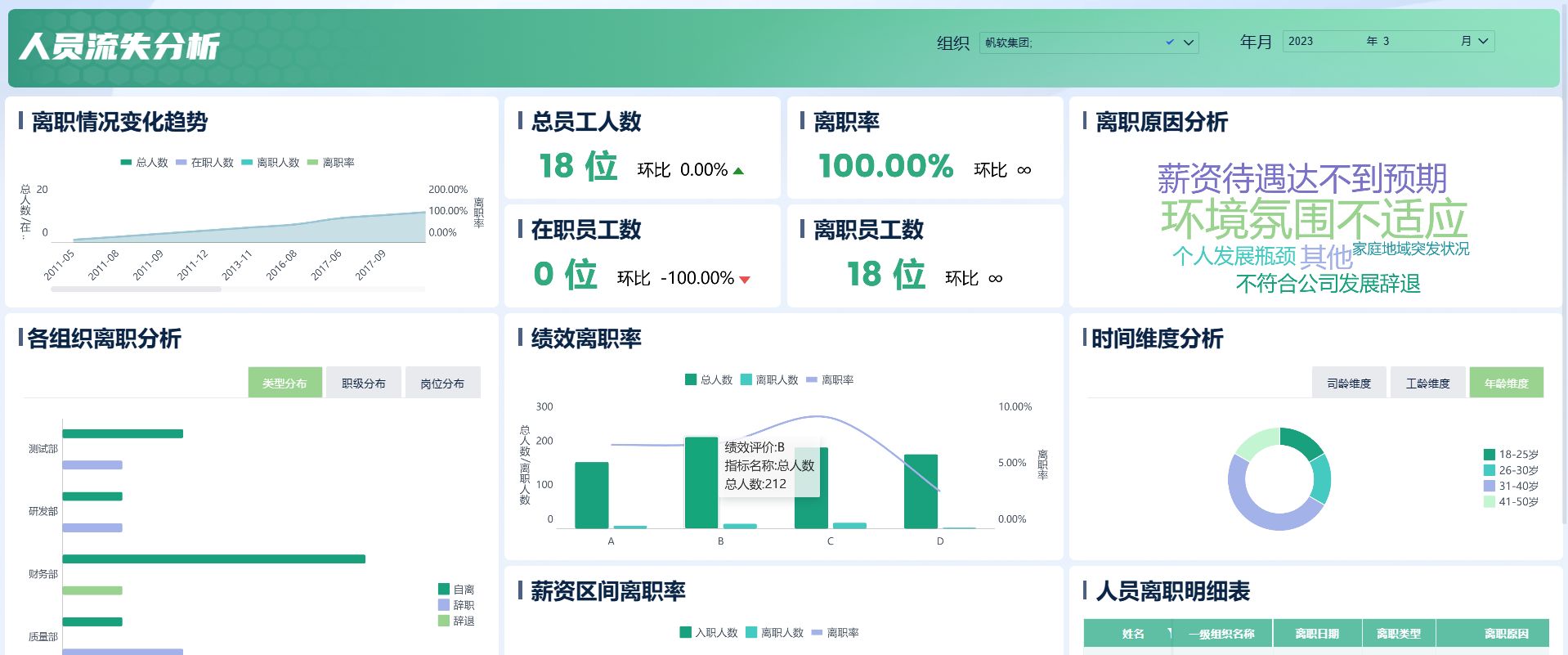Click the green total bar for grade B
This screenshot has width=1568, height=655.
701,482
